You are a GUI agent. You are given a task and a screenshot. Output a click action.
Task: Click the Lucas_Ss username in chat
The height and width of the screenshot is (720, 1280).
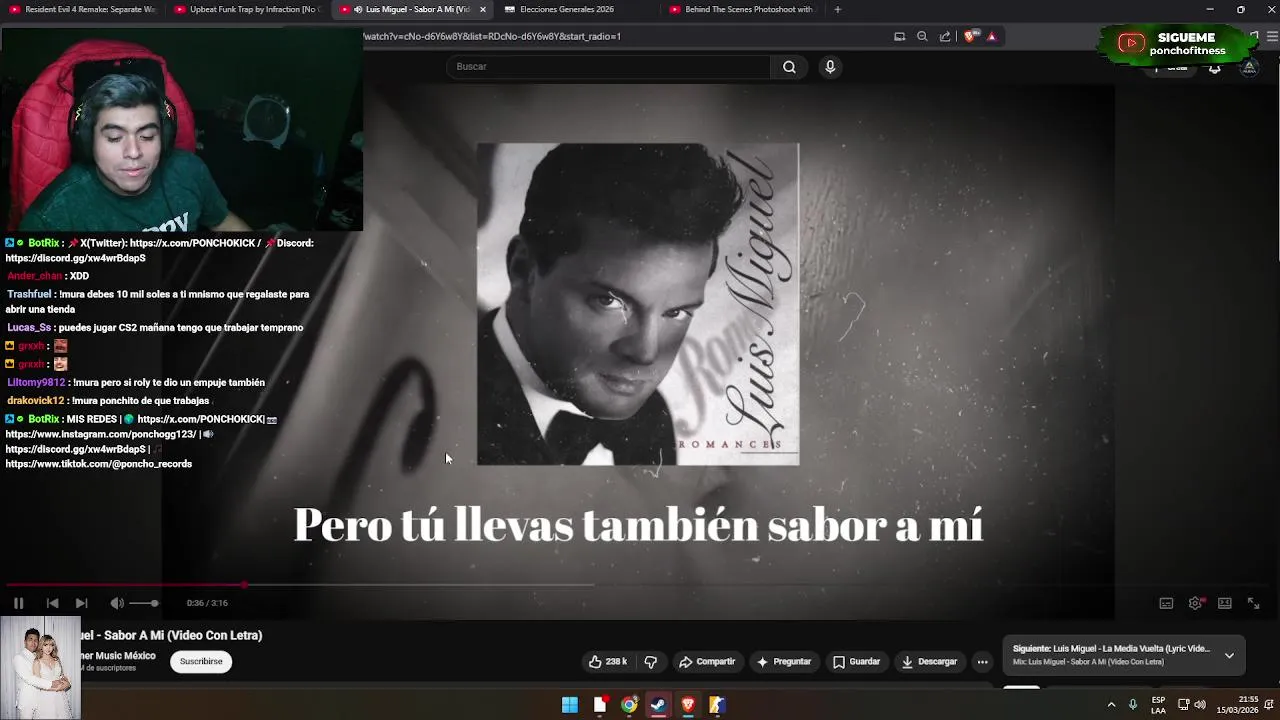pyautogui.click(x=29, y=328)
